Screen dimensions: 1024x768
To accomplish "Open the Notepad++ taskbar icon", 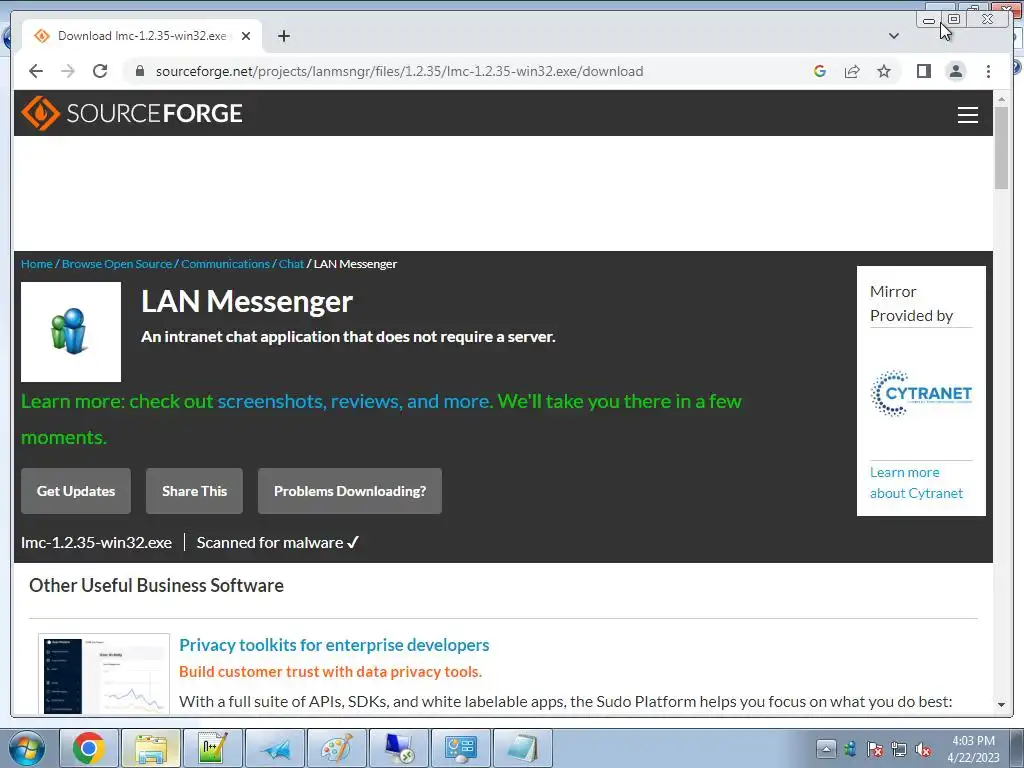I will (x=213, y=748).
